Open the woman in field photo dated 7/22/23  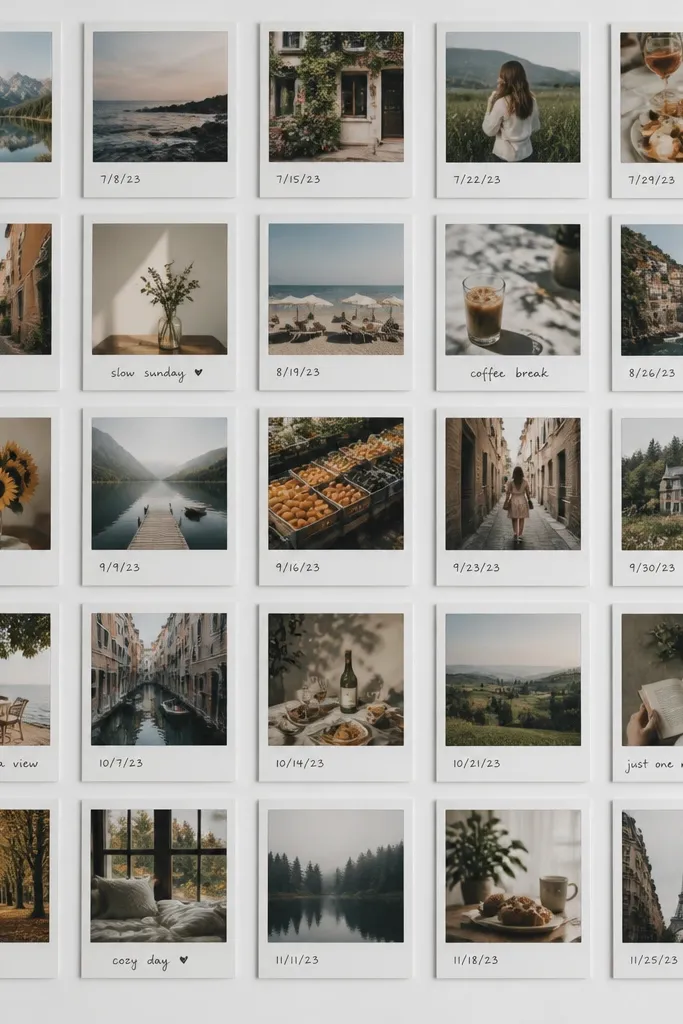tap(513, 97)
